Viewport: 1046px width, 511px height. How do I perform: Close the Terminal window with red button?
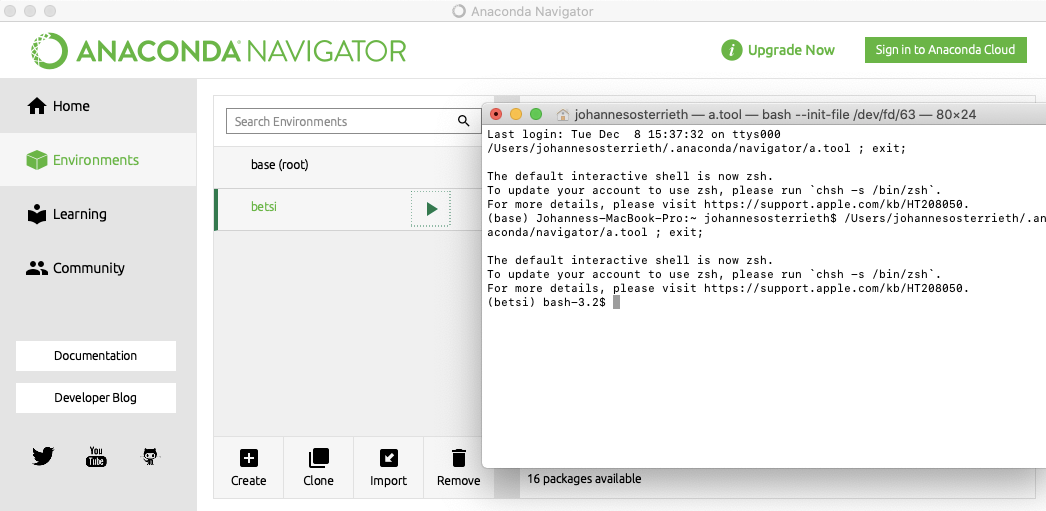pyautogui.click(x=496, y=114)
